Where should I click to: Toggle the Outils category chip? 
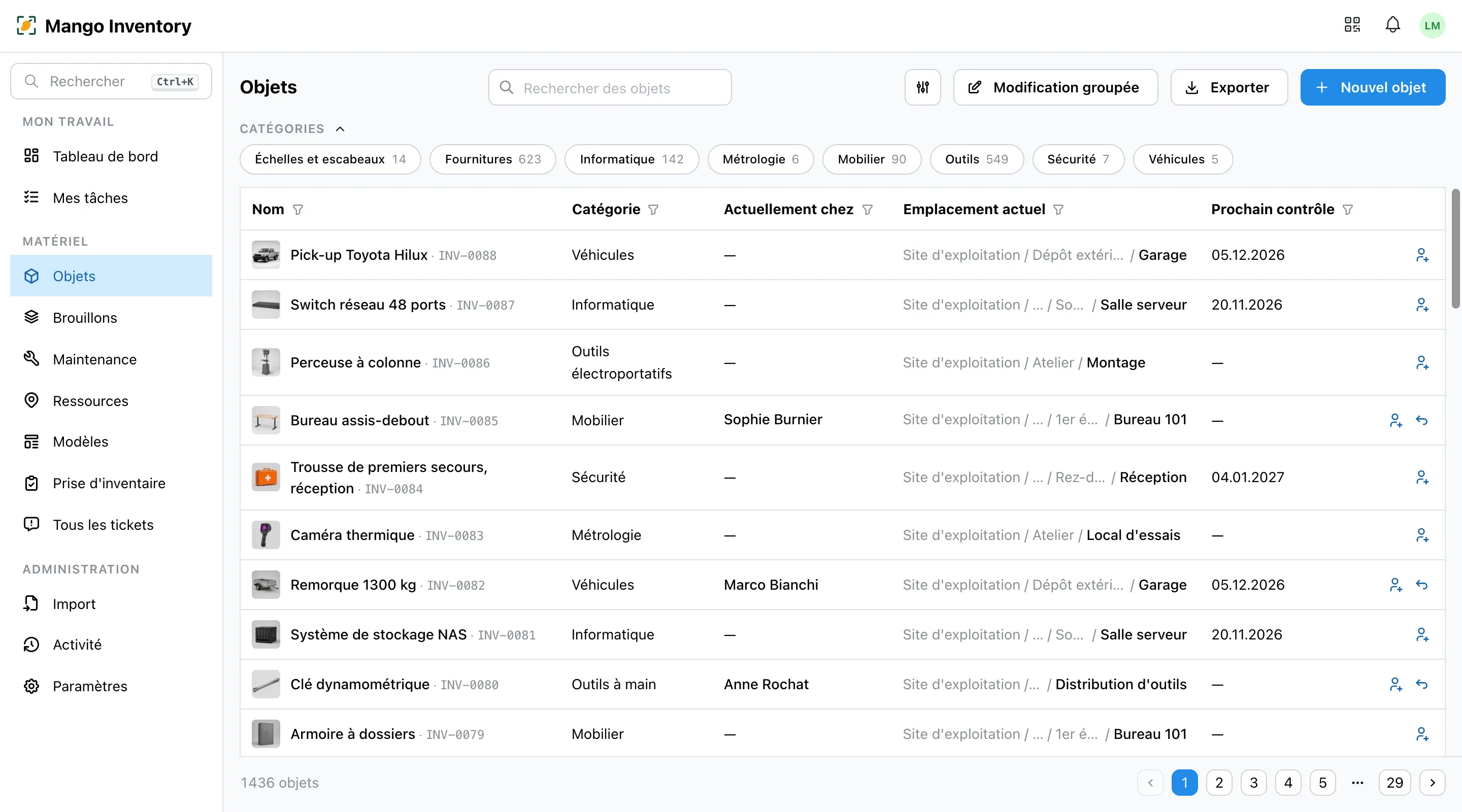976,159
